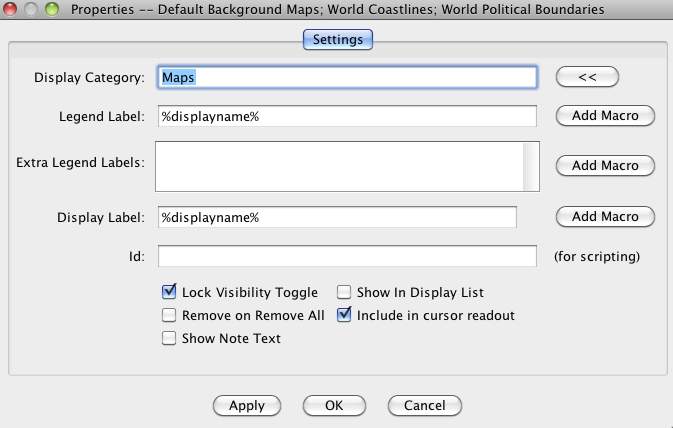Enable Show In Display List checkbox
Image resolution: width=673 pixels, height=428 pixels.
click(344, 293)
